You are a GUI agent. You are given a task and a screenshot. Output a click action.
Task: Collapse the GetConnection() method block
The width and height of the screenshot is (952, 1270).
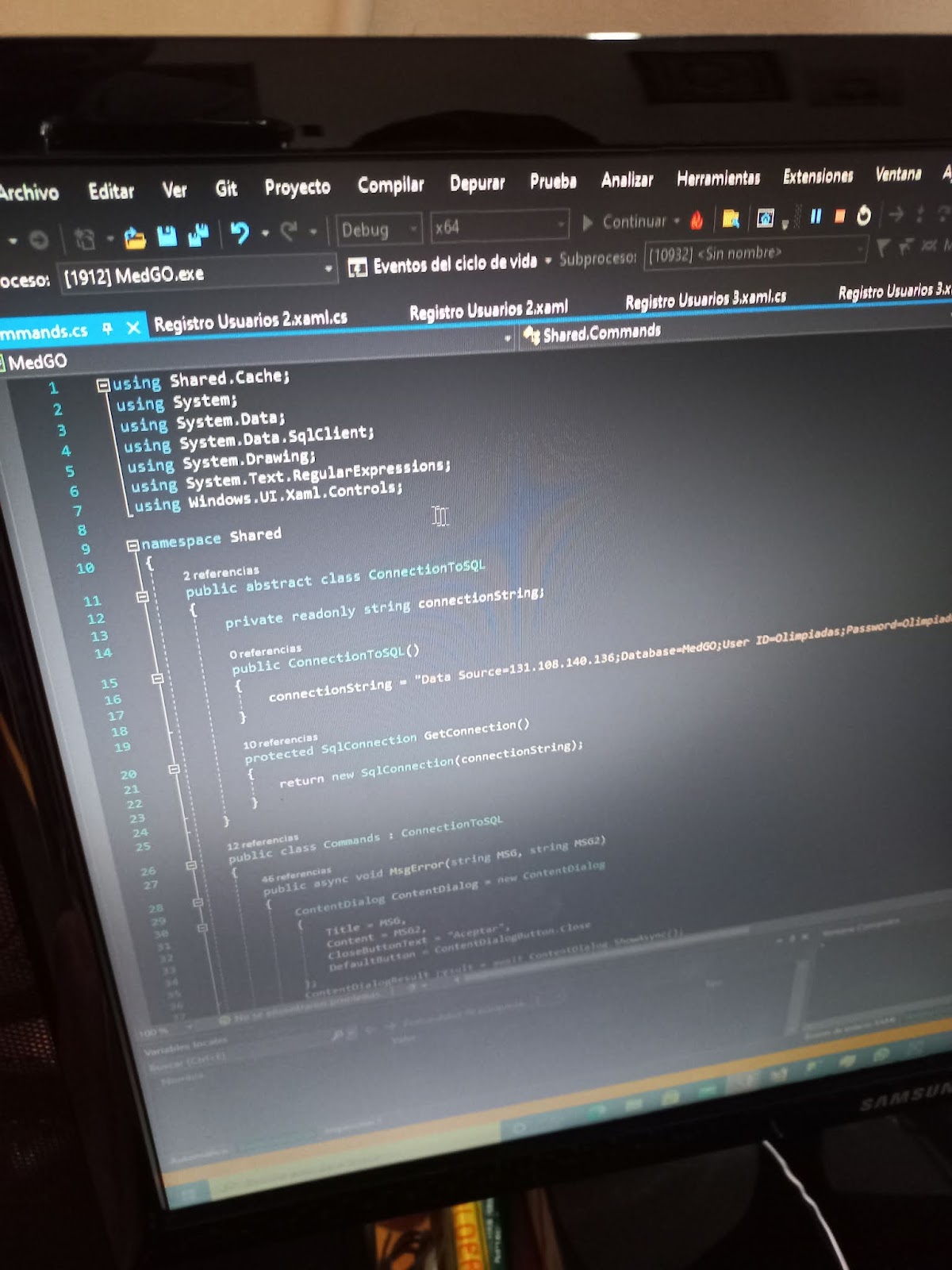[x=174, y=769]
